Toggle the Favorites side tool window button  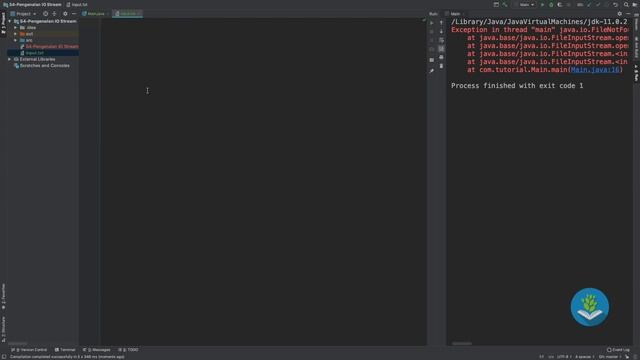coord(3,297)
